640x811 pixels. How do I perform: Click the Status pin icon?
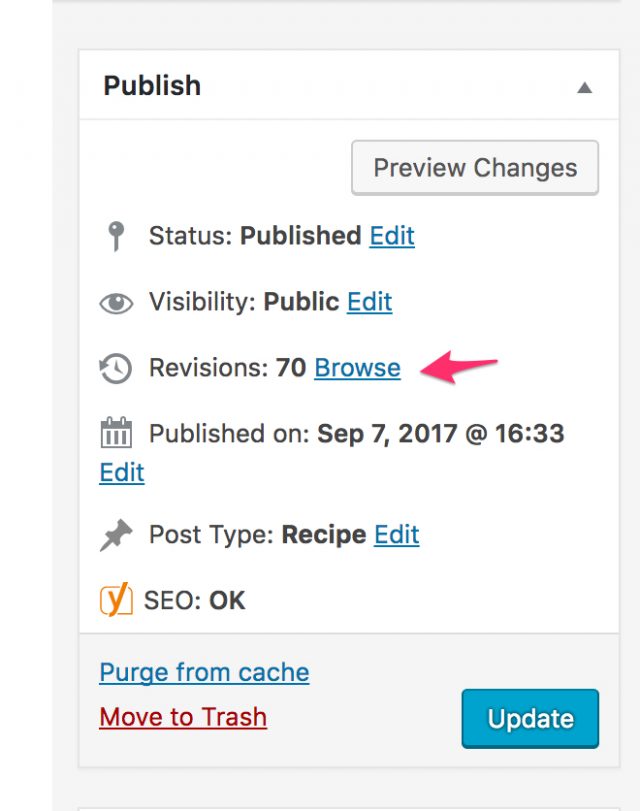[116, 237]
